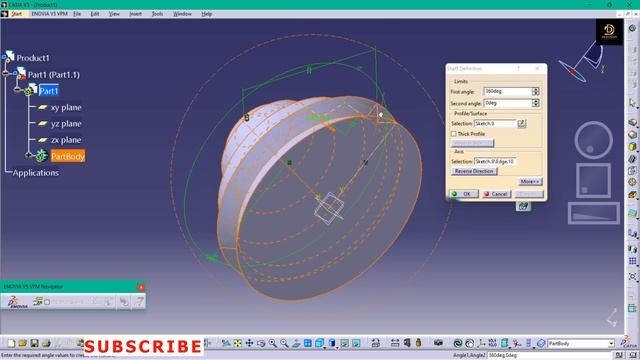Open the Start menu

click(16, 14)
